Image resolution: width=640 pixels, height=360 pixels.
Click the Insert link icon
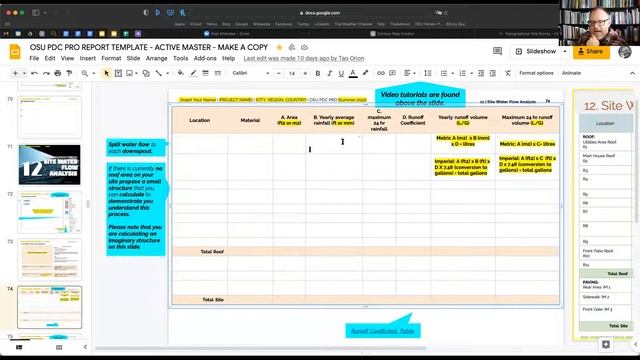[x=380, y=73]
